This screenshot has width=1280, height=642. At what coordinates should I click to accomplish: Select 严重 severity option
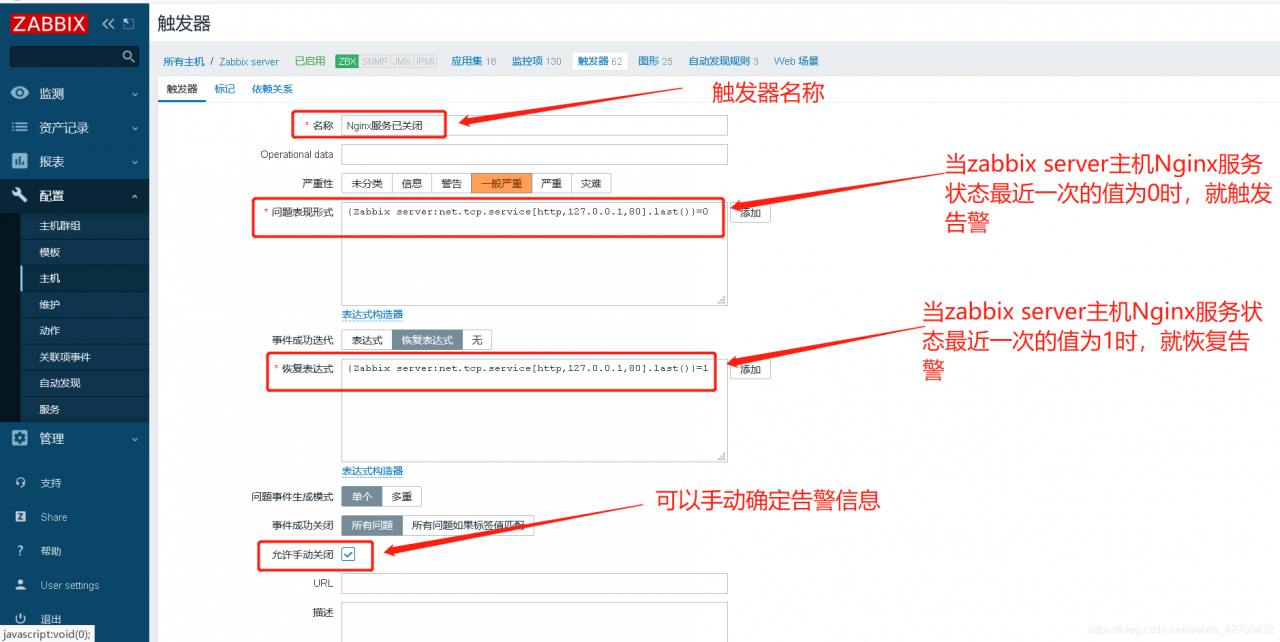[551, 183]
